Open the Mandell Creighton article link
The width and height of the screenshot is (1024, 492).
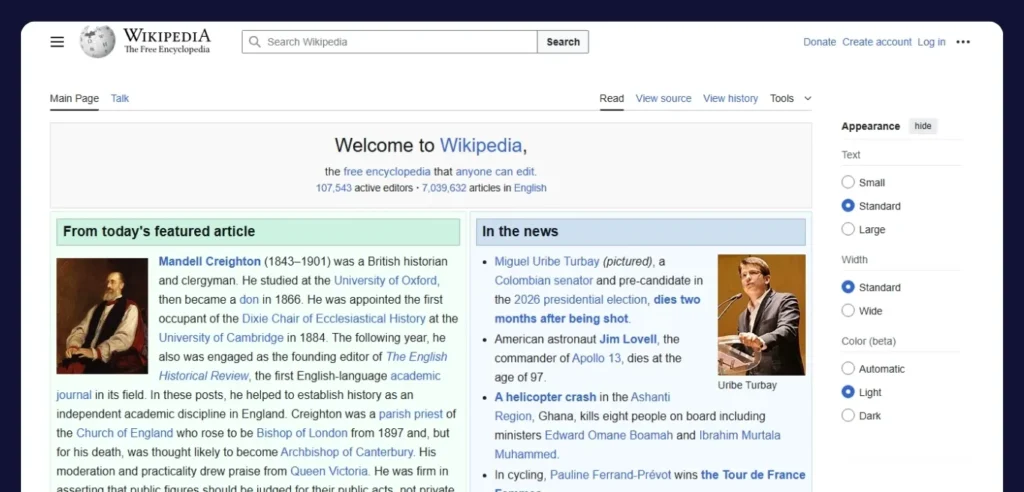(x=210, y=261)
